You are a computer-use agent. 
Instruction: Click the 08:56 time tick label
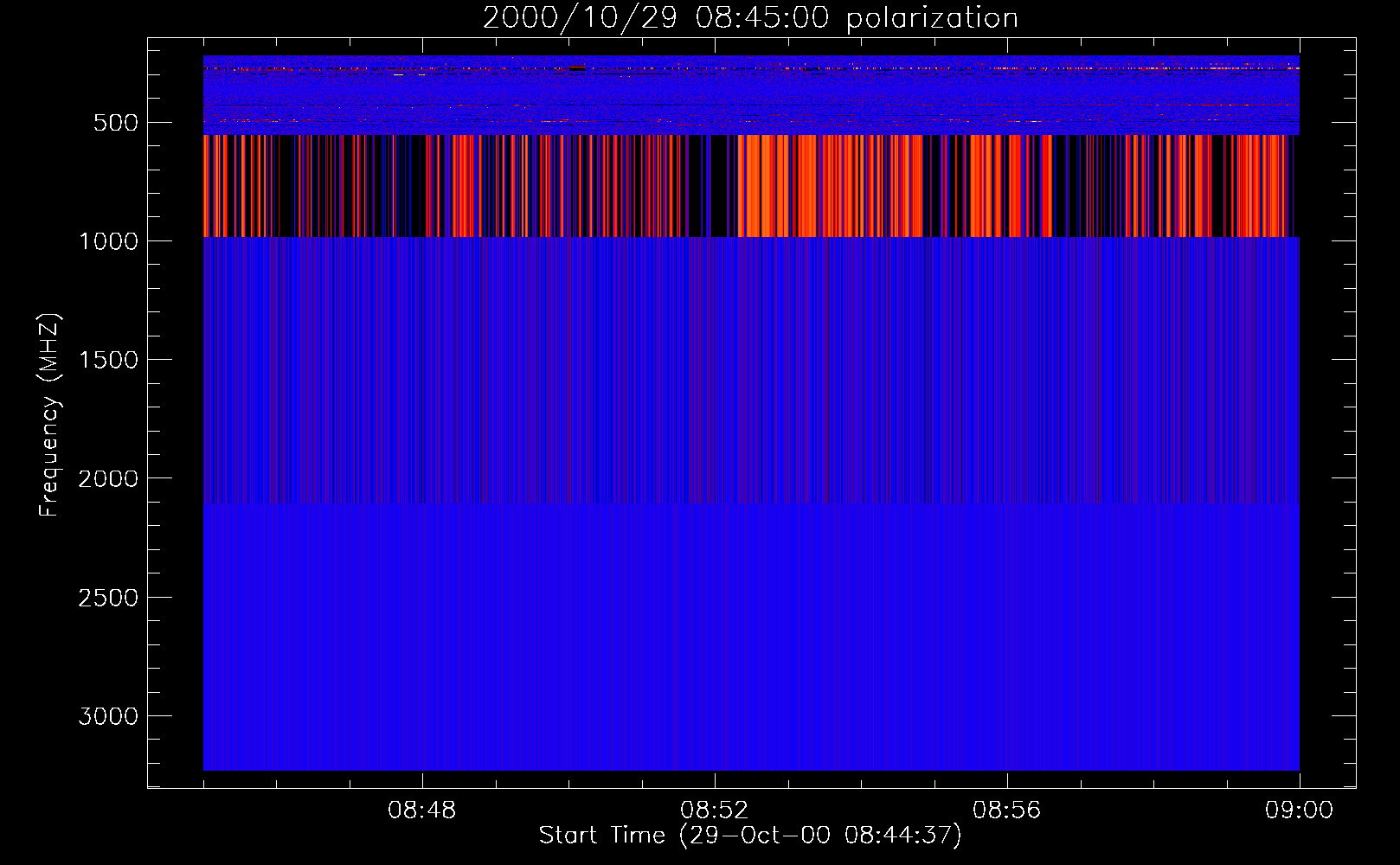pos(1007,811)
